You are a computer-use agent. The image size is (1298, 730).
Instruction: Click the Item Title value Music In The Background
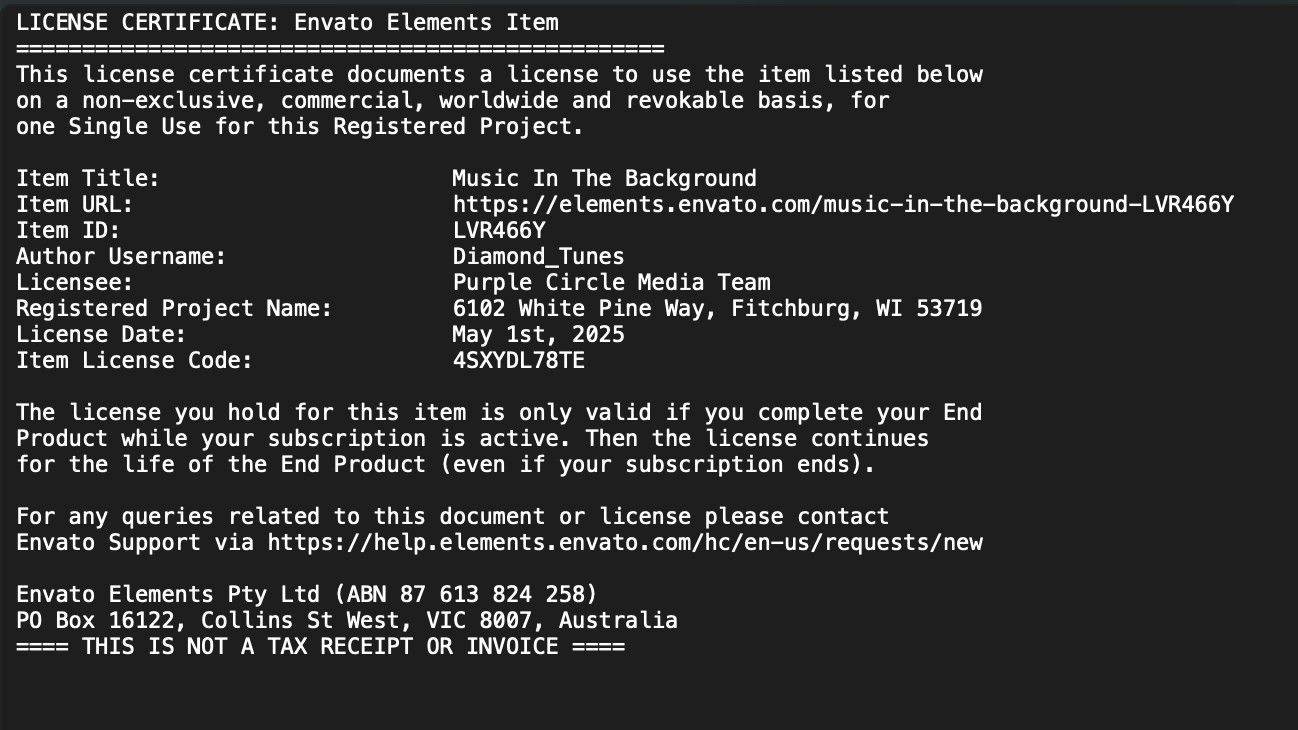tap(604, 179)
